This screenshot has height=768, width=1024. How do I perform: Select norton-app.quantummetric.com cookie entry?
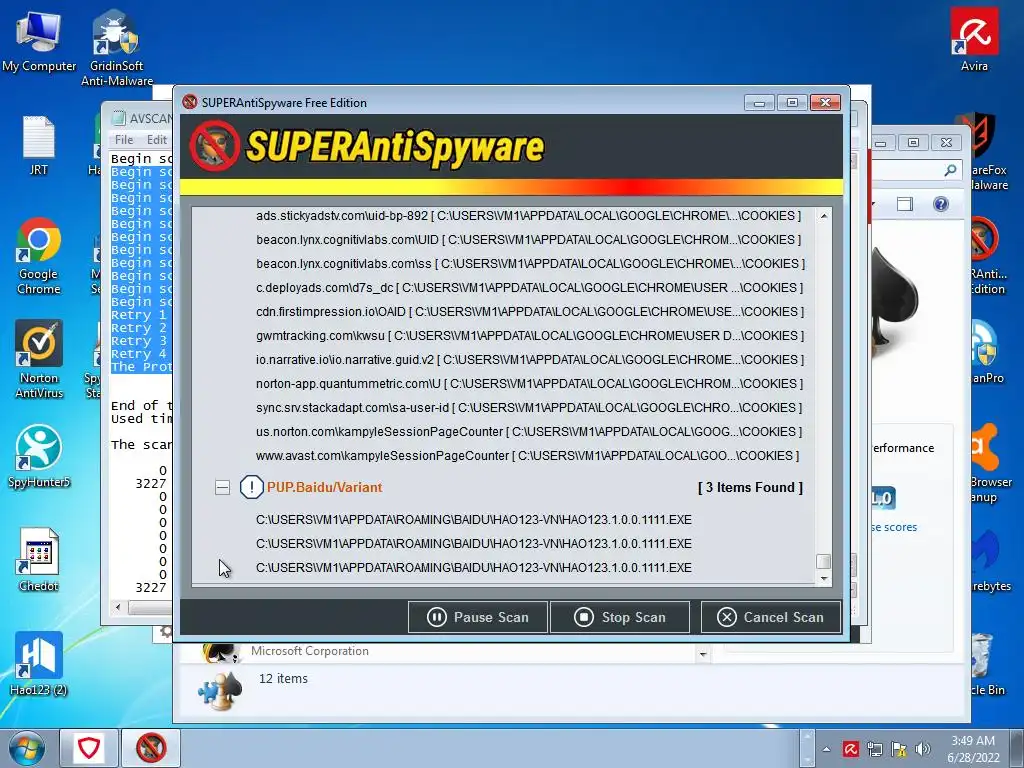(x=529, y=384)
